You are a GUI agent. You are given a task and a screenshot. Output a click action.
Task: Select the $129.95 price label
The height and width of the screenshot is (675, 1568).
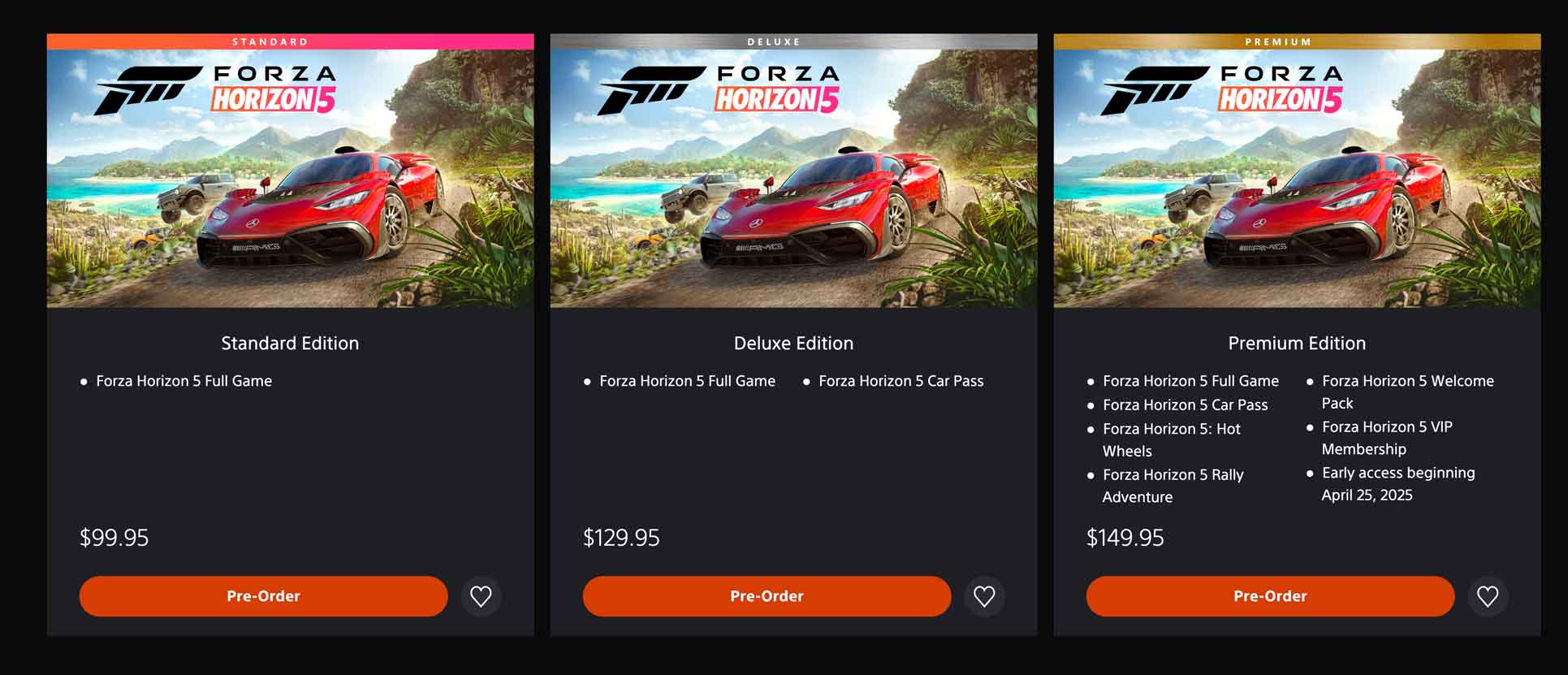tap(621, 538)
